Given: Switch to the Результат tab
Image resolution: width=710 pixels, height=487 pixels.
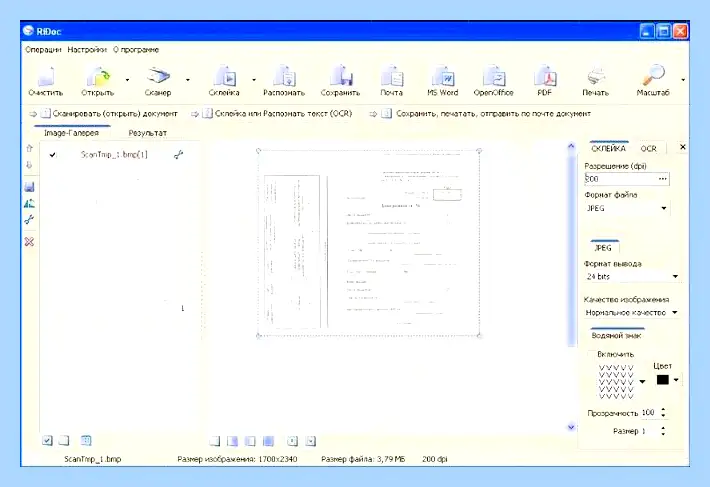Looking at the screenshot, I should [x=148, y=133].
